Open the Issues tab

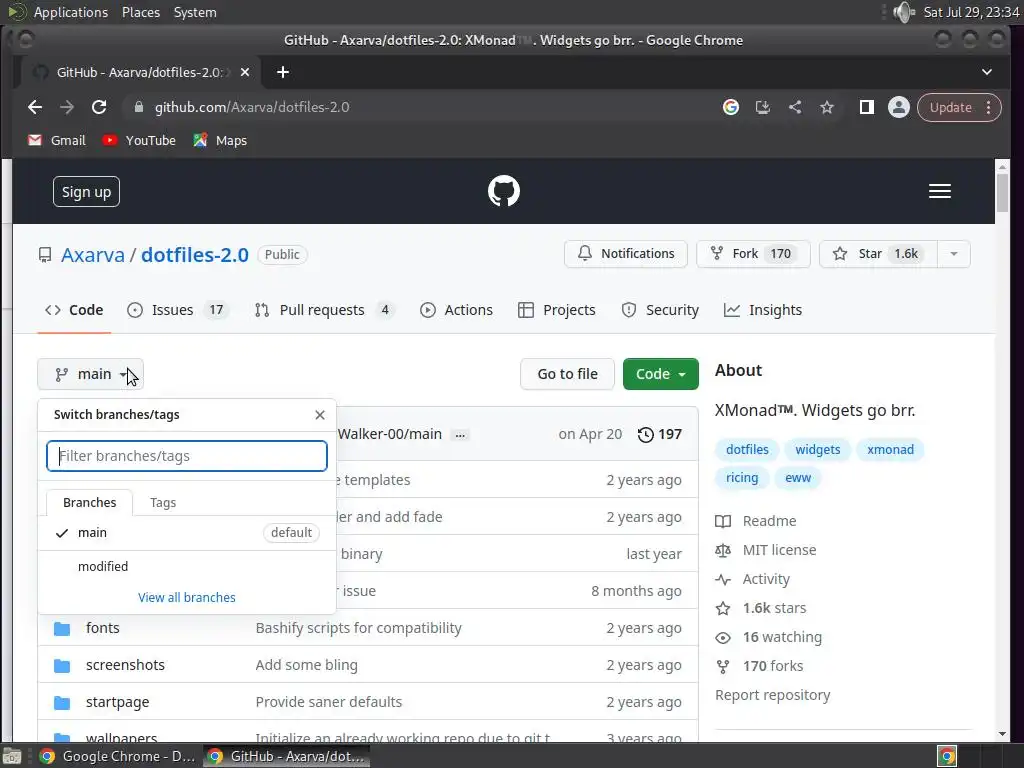[x=178, y=310]
